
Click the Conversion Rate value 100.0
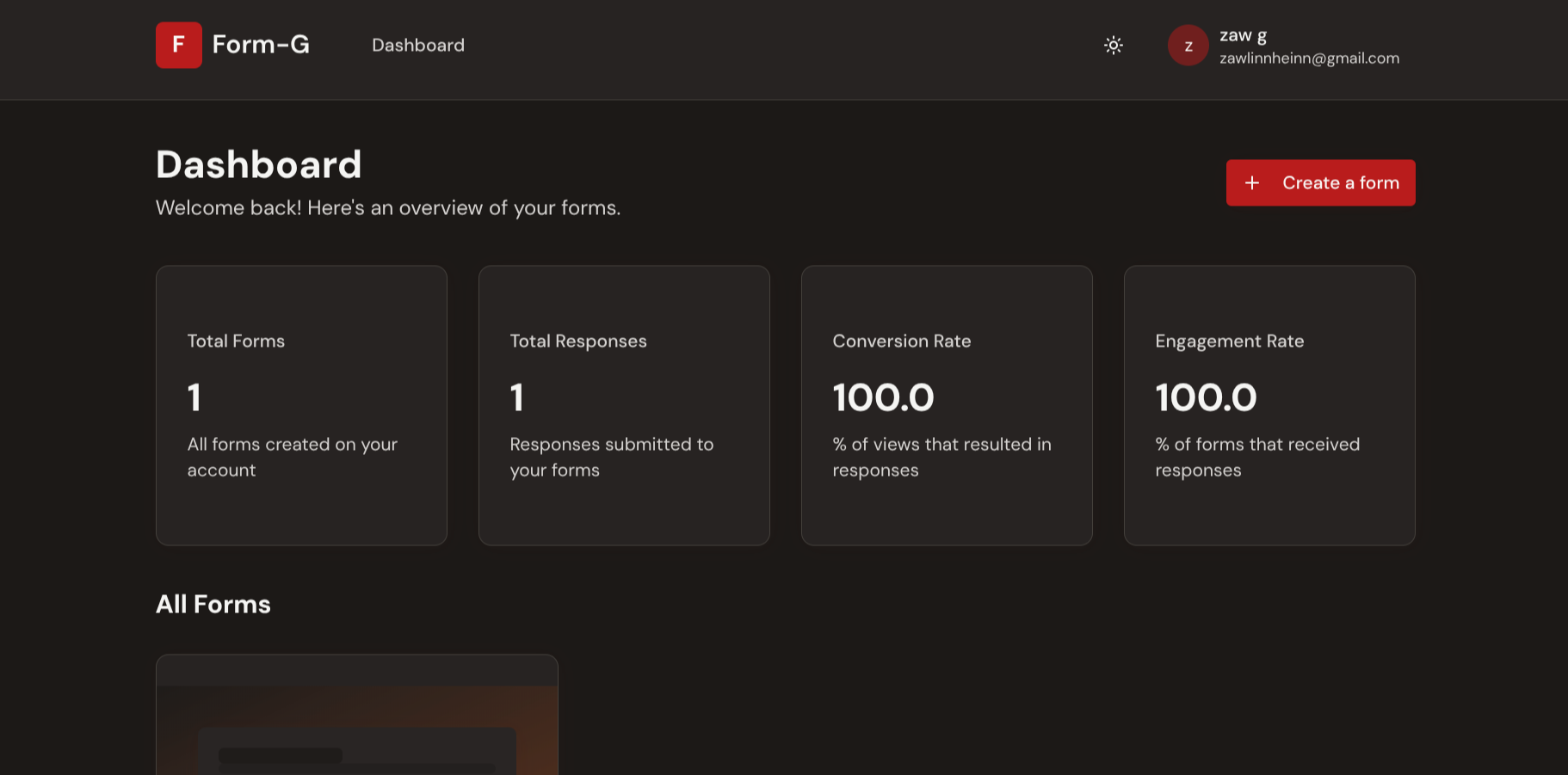(x=883, y=397)
